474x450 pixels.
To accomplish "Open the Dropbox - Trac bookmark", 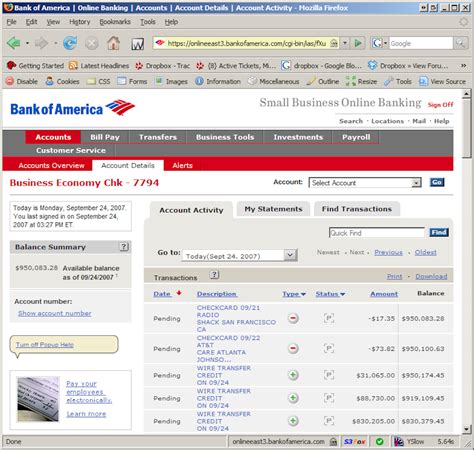I will 162,66.
